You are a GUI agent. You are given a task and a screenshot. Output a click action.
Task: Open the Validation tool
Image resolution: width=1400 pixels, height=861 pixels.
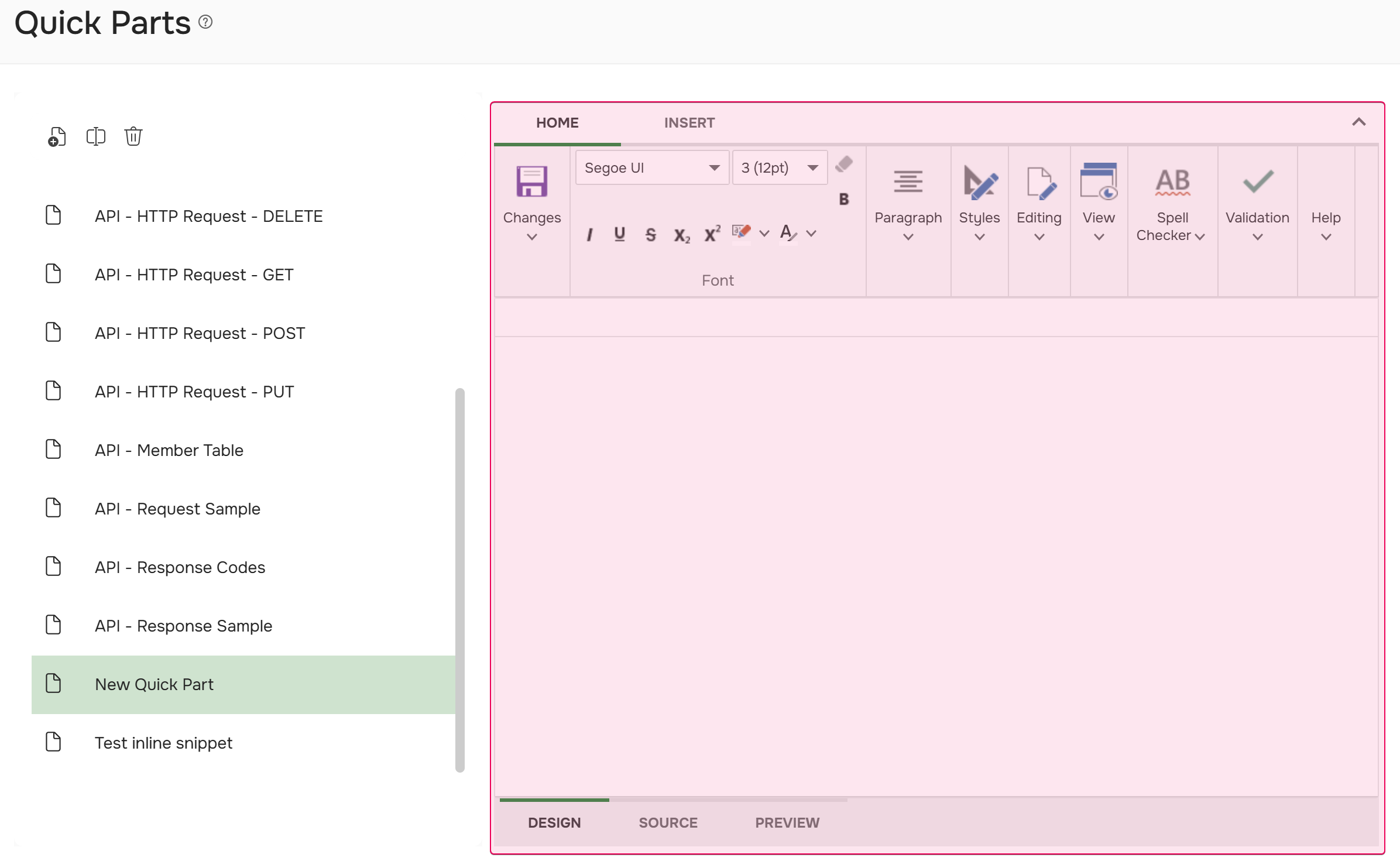pos(1257,199)
